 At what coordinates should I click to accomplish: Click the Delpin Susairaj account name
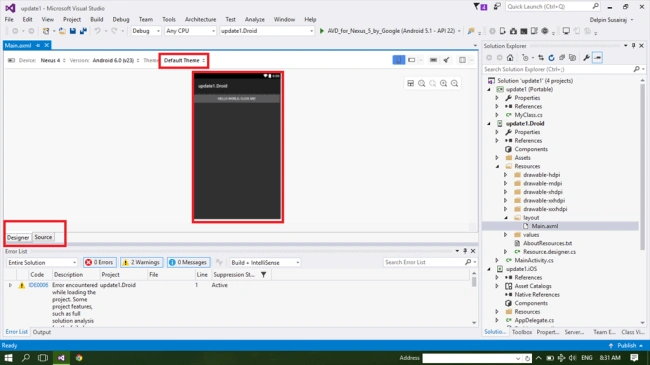tap(608, 20)
